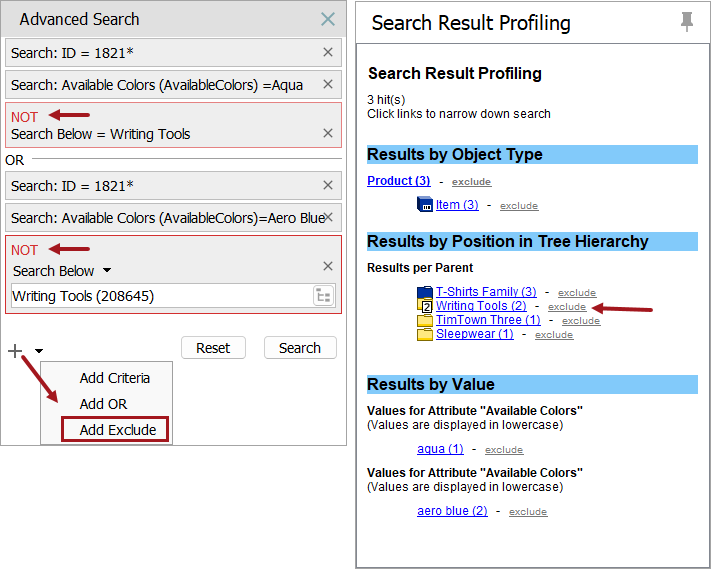
Task: Open the T-Shirts Family (3) link
Action: [486, 292]
